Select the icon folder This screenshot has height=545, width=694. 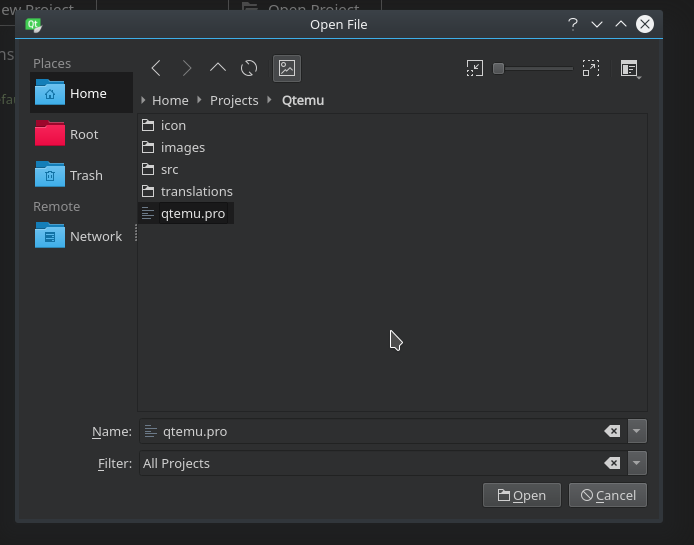pos(164,125)
